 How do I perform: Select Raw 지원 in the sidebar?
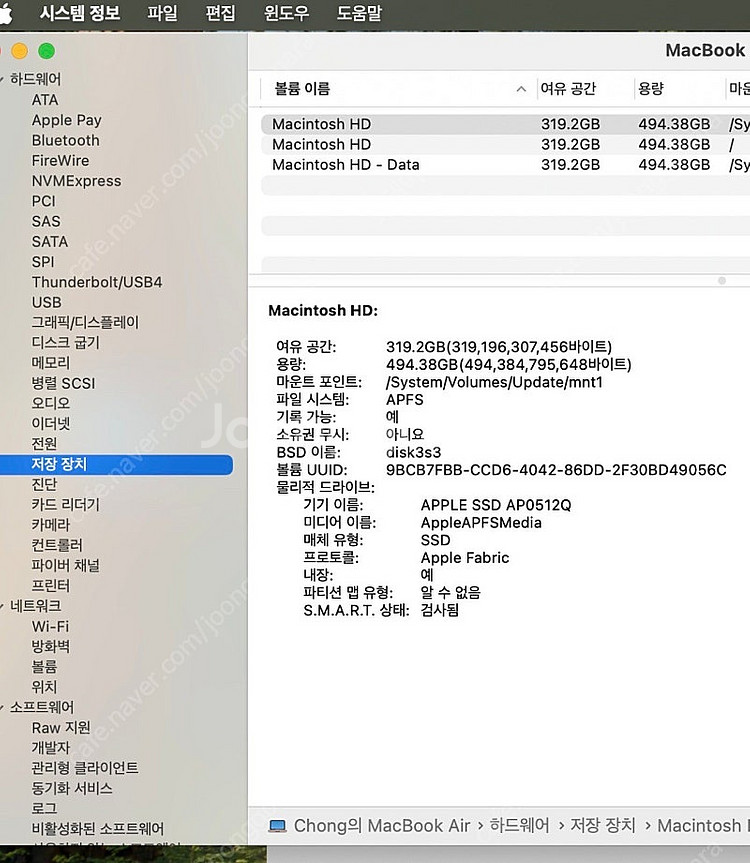click(61, 728)
